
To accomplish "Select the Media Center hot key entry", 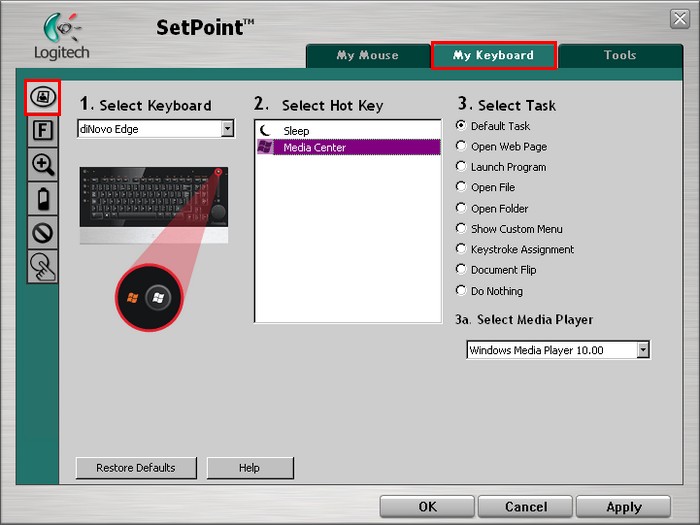I will coord(349,147).
